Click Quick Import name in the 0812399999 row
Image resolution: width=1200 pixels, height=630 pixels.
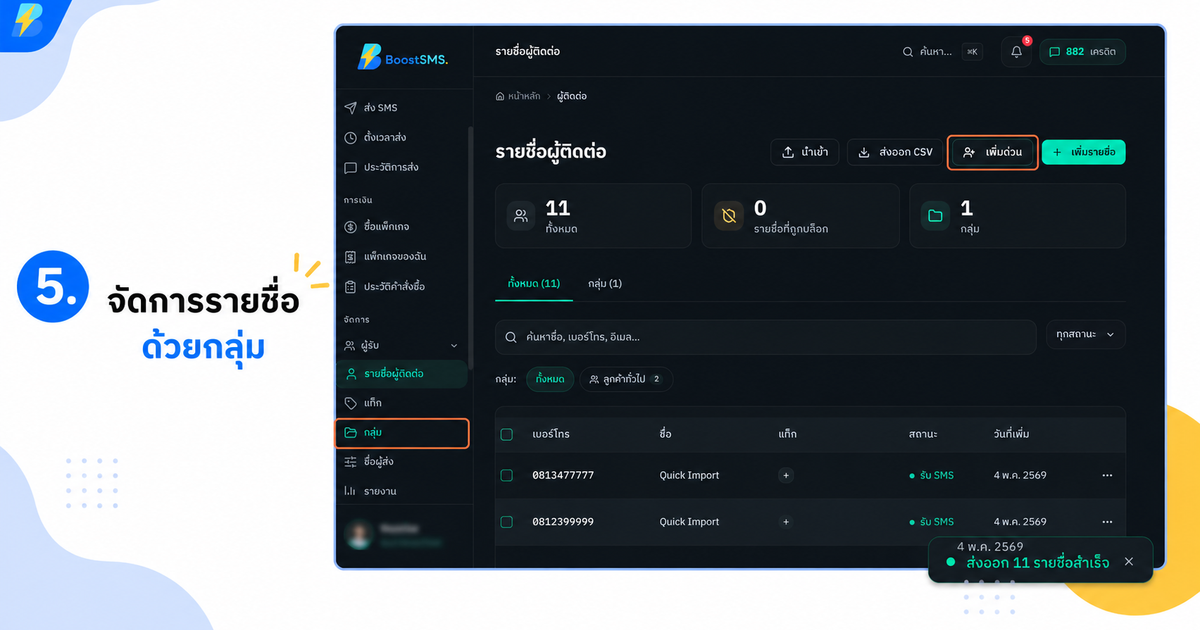[689, 522]
